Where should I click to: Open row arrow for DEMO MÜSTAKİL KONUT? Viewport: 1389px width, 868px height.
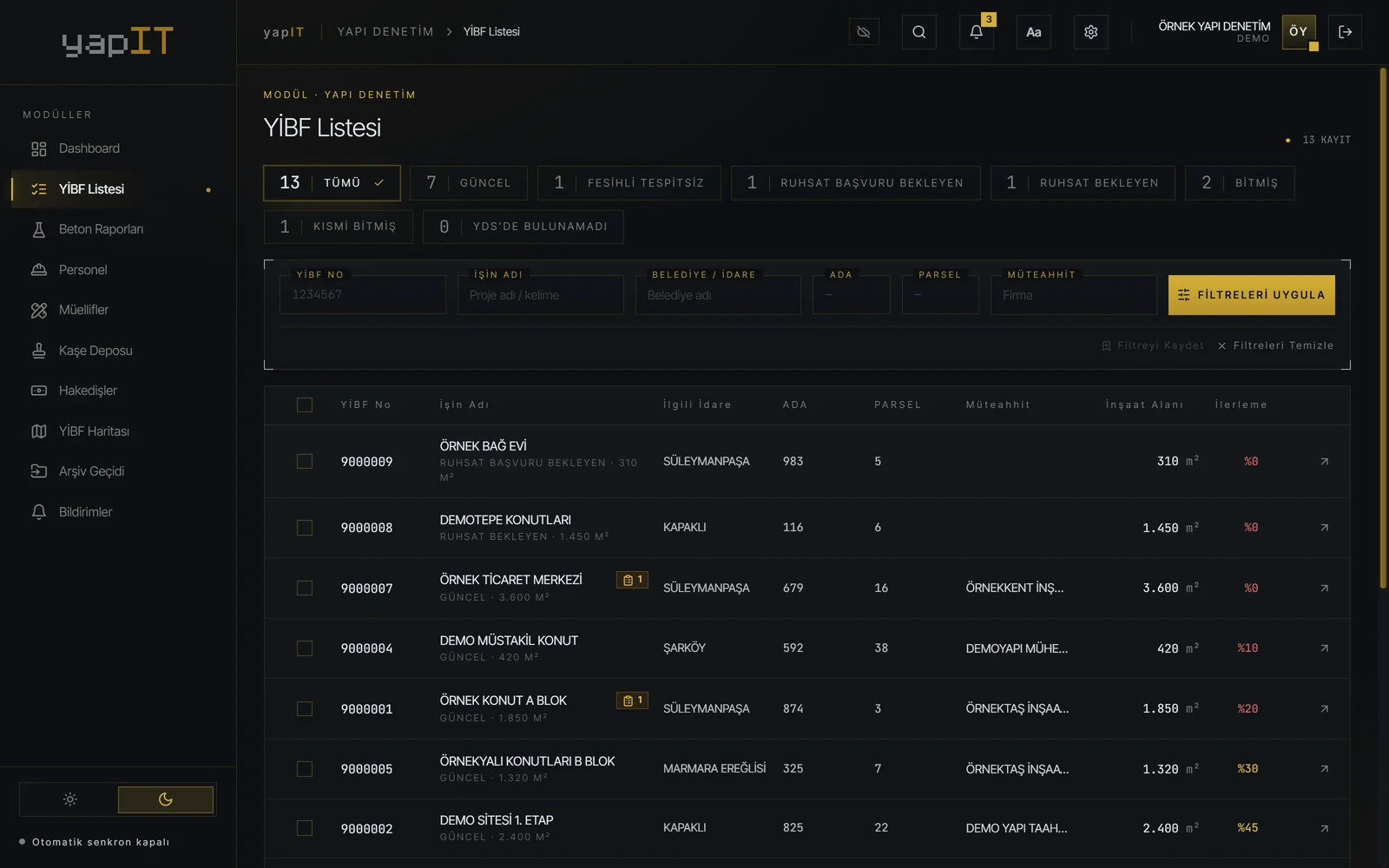[1324, 648]
